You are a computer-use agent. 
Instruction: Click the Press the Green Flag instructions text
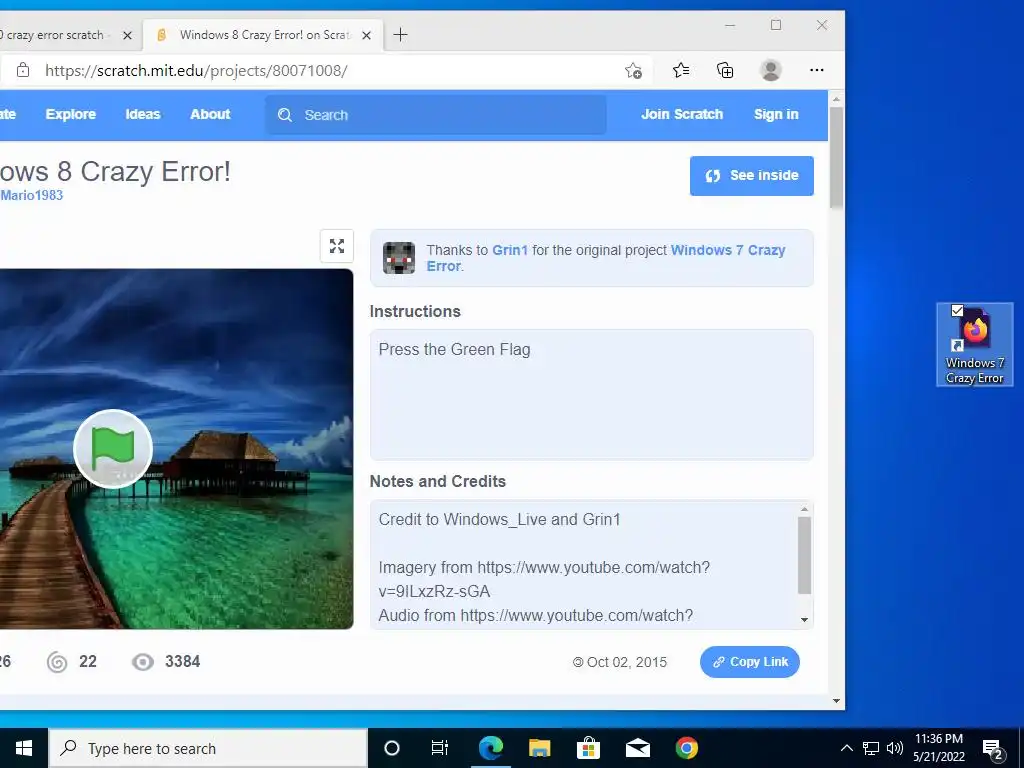coord(455,349)
